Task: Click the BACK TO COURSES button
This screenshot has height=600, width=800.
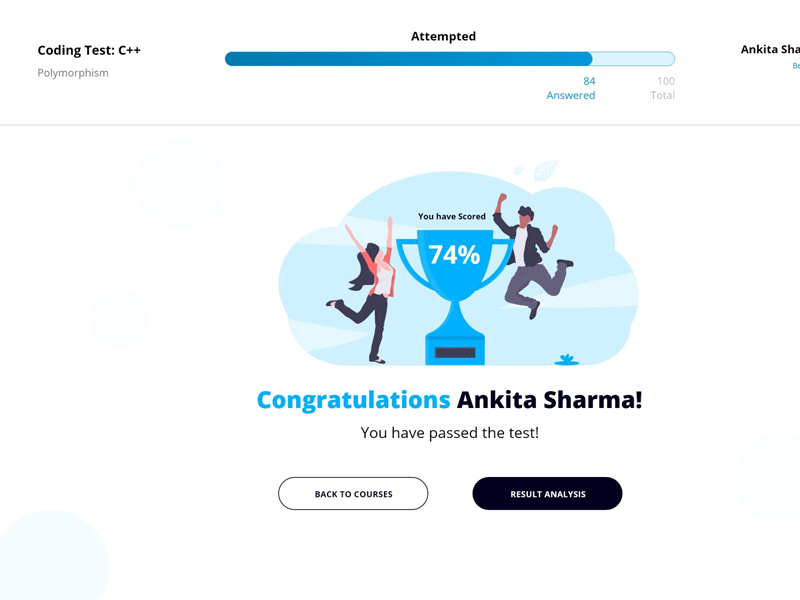Action: click(353, 493)
